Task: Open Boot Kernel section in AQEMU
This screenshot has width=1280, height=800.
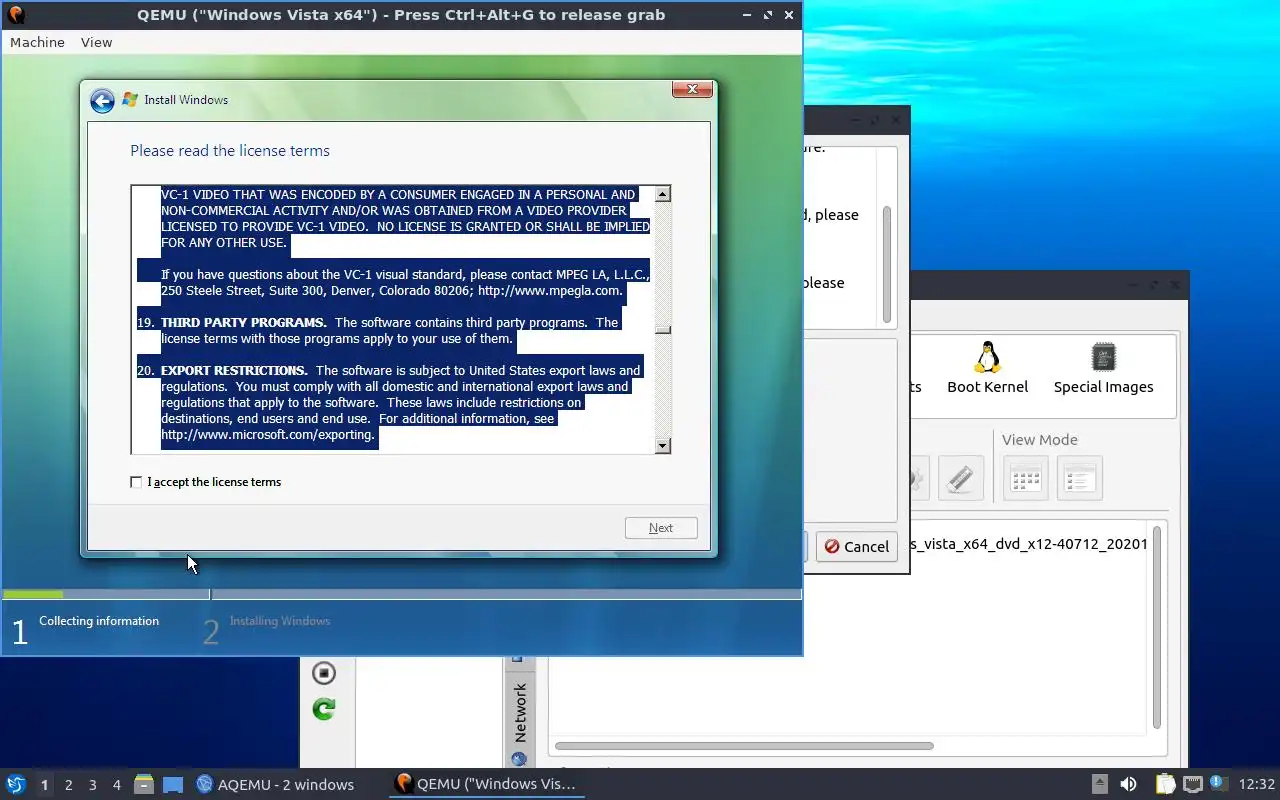Action: [x=987, y=368]
